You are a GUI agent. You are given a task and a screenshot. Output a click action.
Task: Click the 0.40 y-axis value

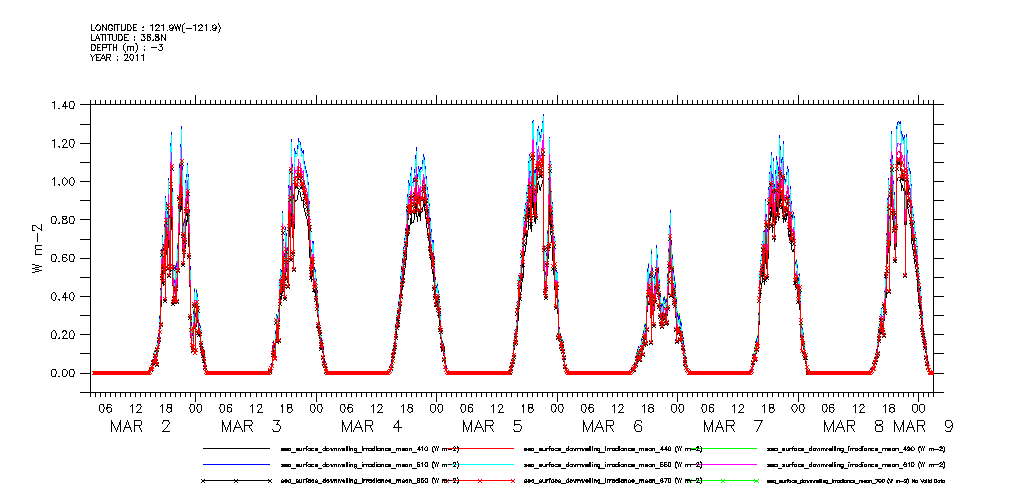64,297
